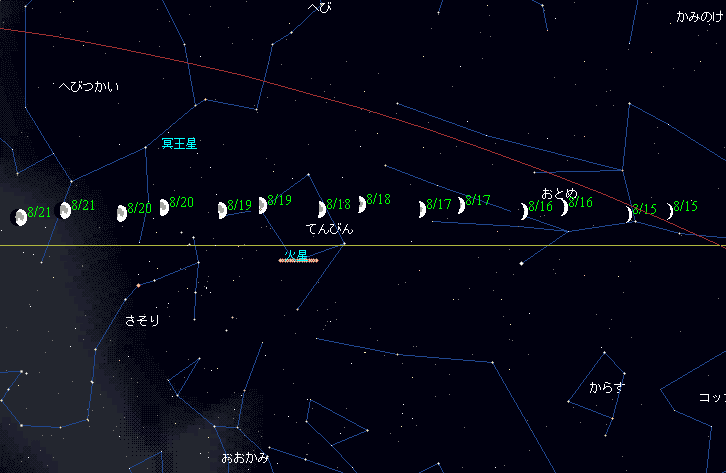Select the へびつかい constellation label
Image resolution: width=726 pixels, height=473 pixels.
pyautogui.click(x=89, y=87)
